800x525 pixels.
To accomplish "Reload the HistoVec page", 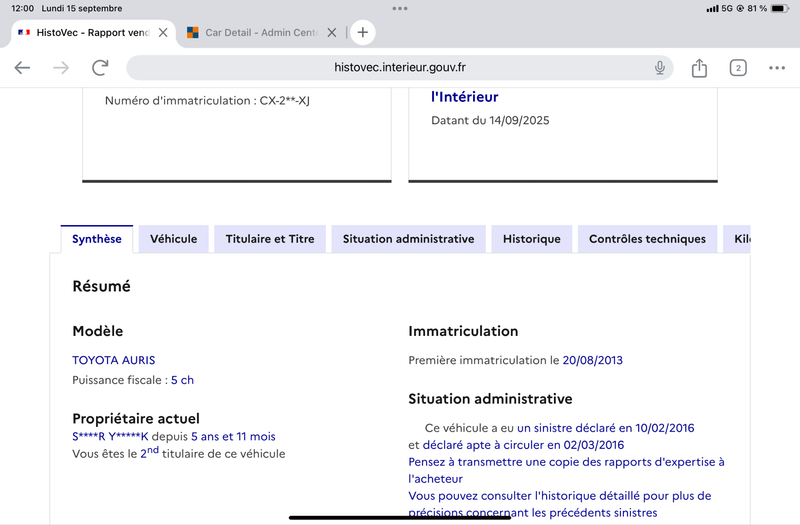I will click(100, 68).
